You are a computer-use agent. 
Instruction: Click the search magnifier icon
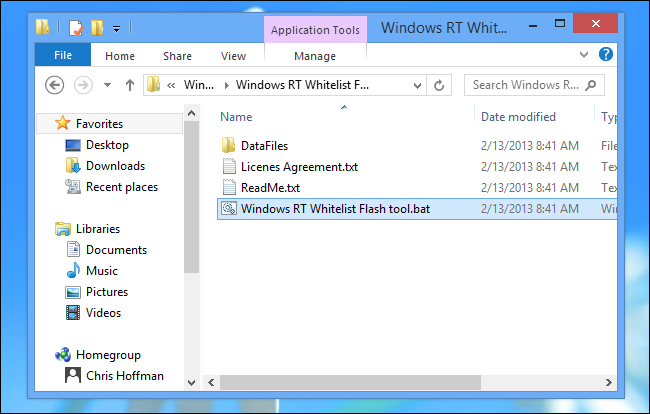(x=591, y=85)
